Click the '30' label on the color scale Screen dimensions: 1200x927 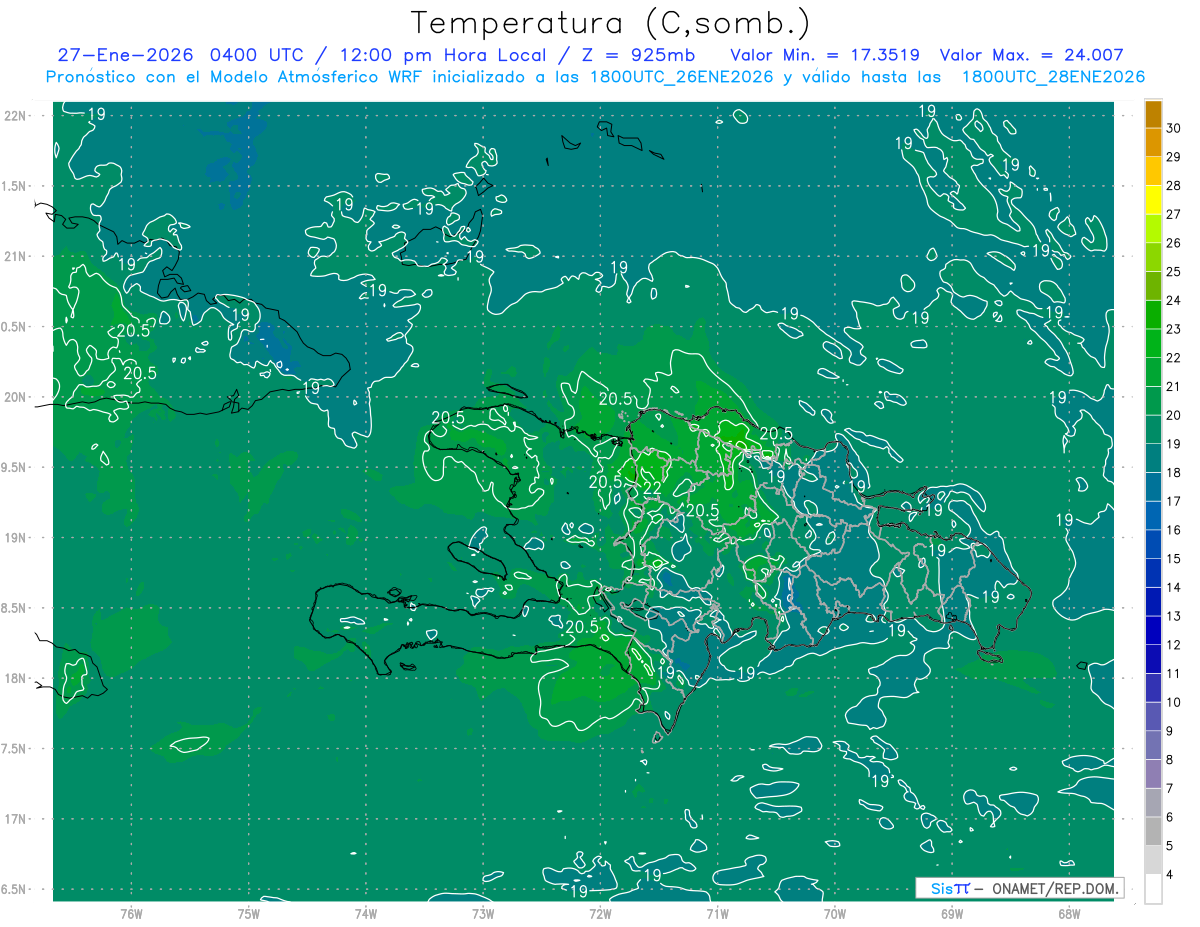click(1174, 127)
